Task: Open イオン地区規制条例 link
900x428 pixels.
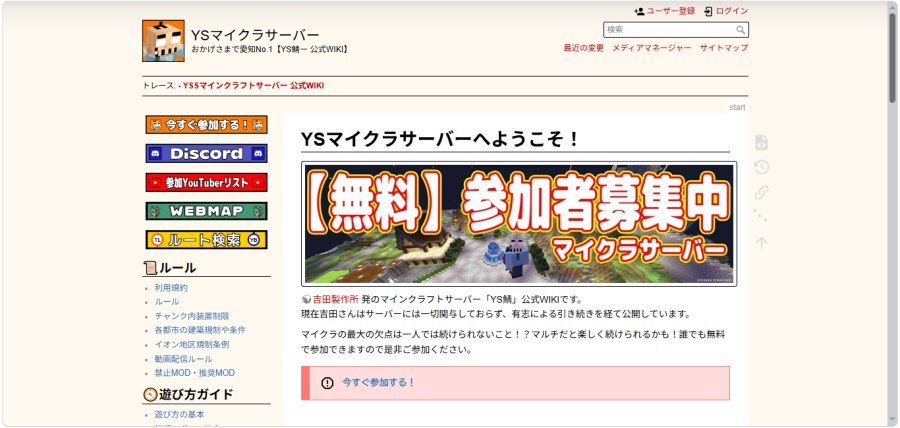Action: [192, 345]
